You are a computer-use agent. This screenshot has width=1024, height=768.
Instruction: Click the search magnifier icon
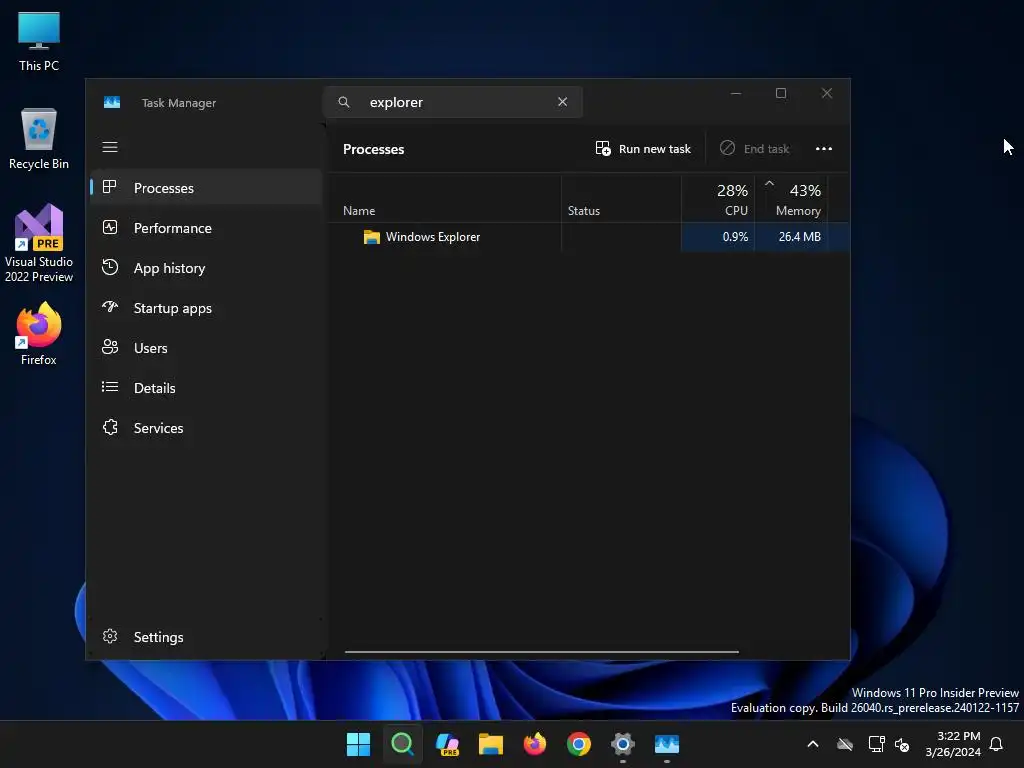(x=344, y=102)
